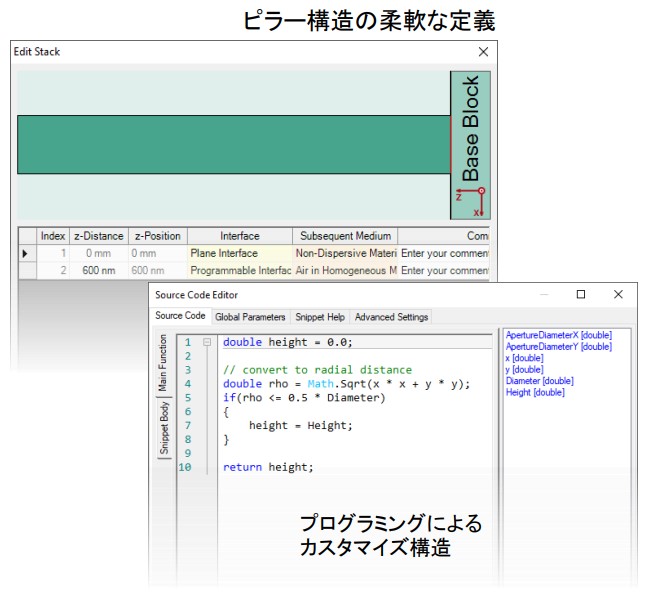Open the Snippet Help tab
The image size is (645, 603).
(x=319, y=317)
